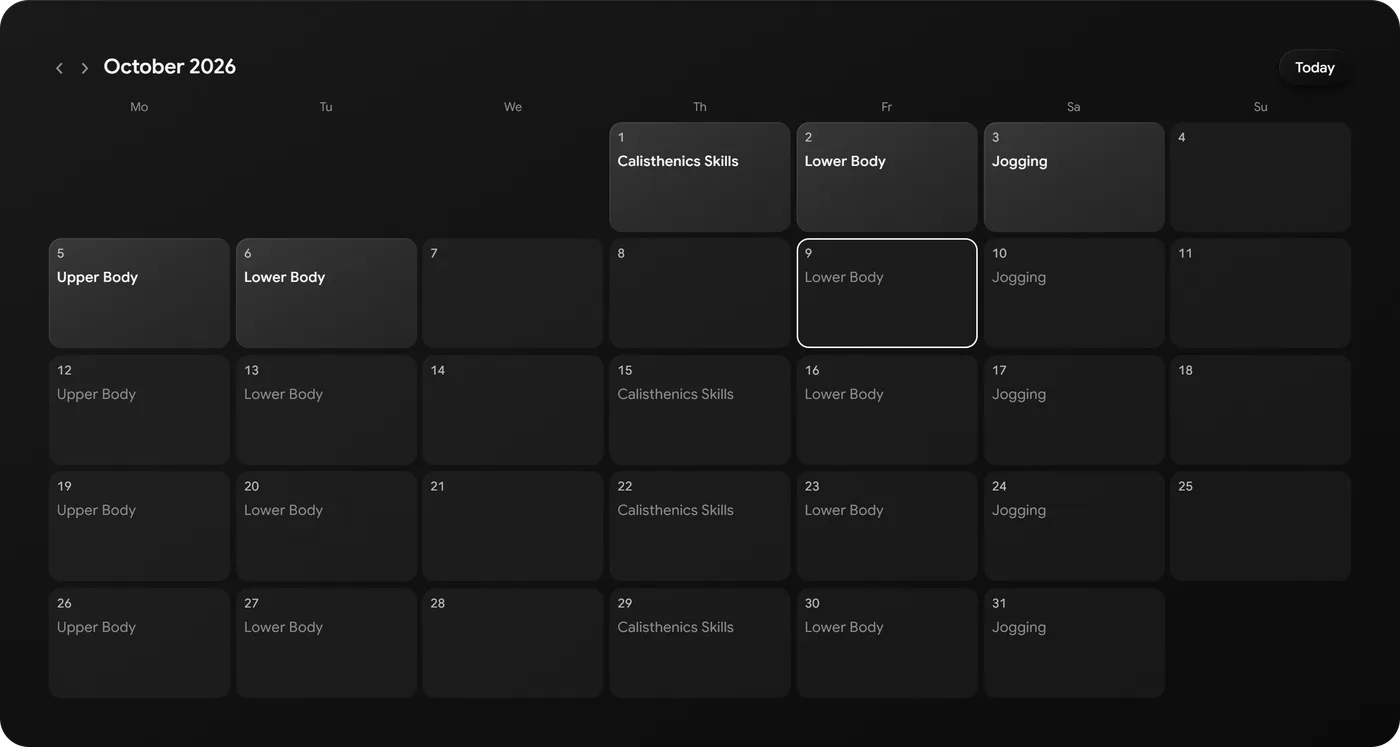The width and height of the screenshot is (1400, 747).
Task: Open highlighted October 9 Lower Body day
Action: 887,293
